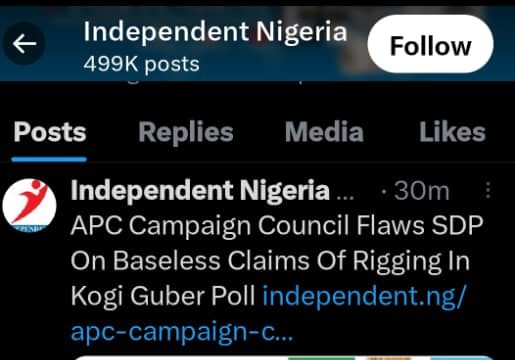Click the truncated handle ellipsis after author name

coord(345,196)
